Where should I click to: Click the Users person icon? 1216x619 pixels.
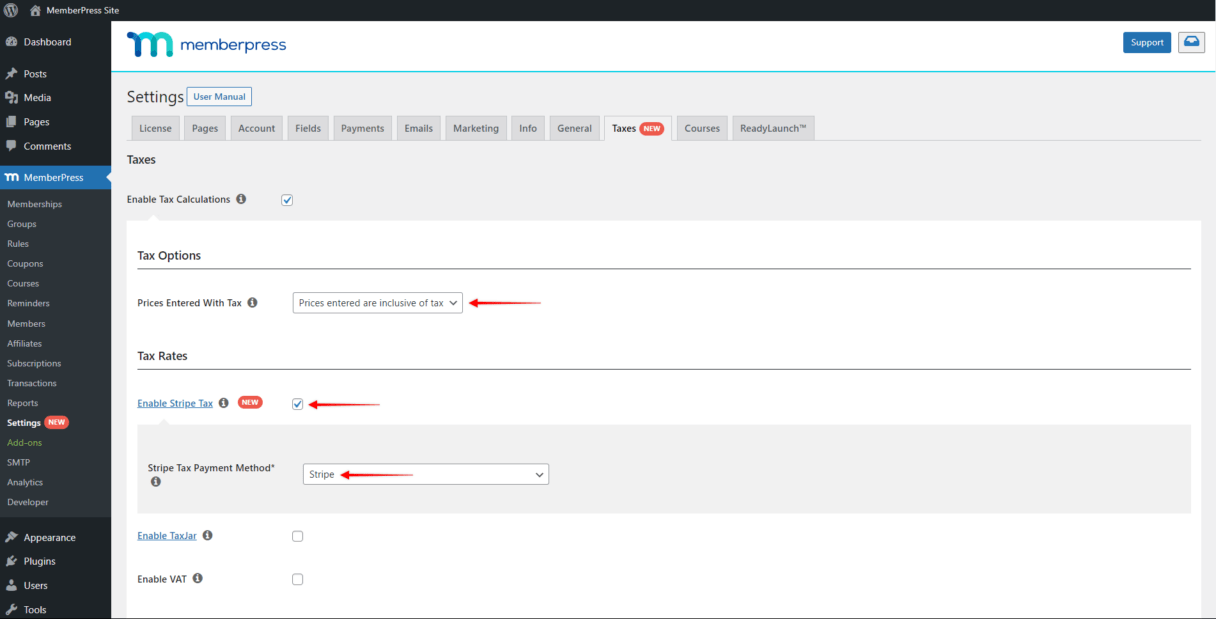(11, 585)
